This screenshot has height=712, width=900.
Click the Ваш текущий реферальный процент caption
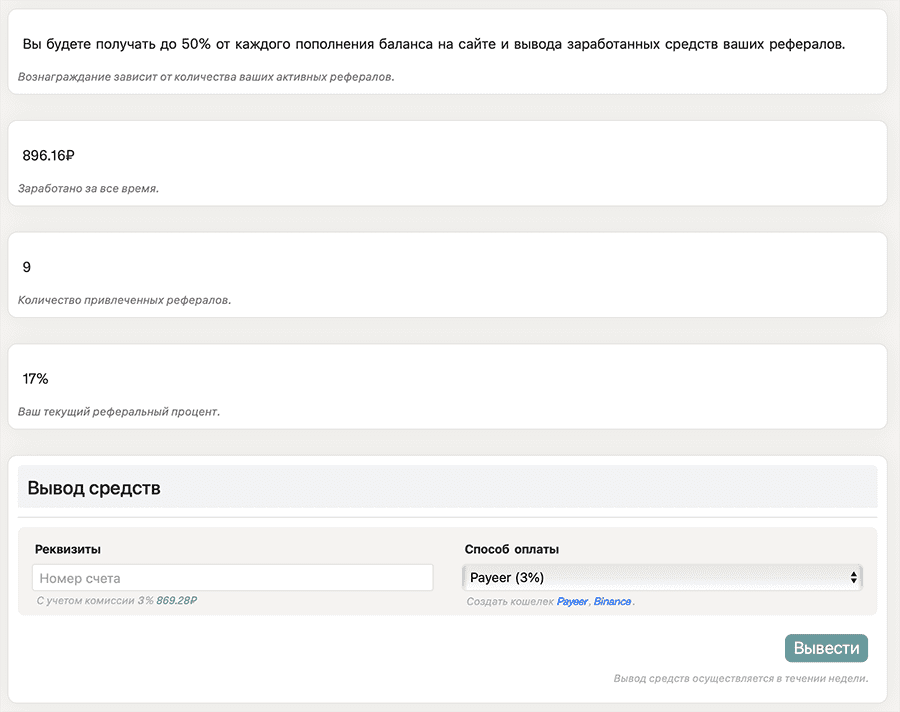click(118, 412)
